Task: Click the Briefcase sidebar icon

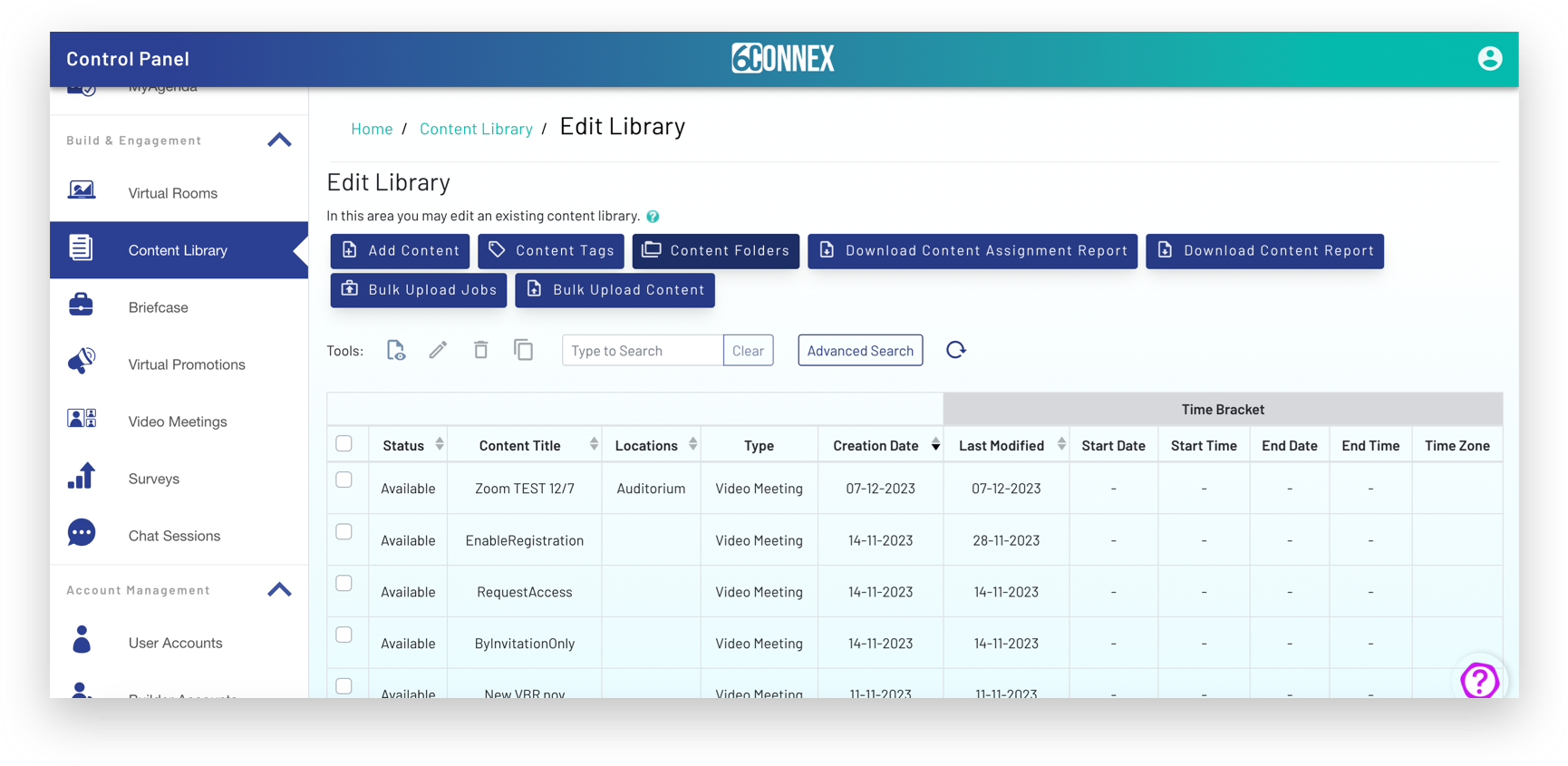Action: [x=81, y=305]
